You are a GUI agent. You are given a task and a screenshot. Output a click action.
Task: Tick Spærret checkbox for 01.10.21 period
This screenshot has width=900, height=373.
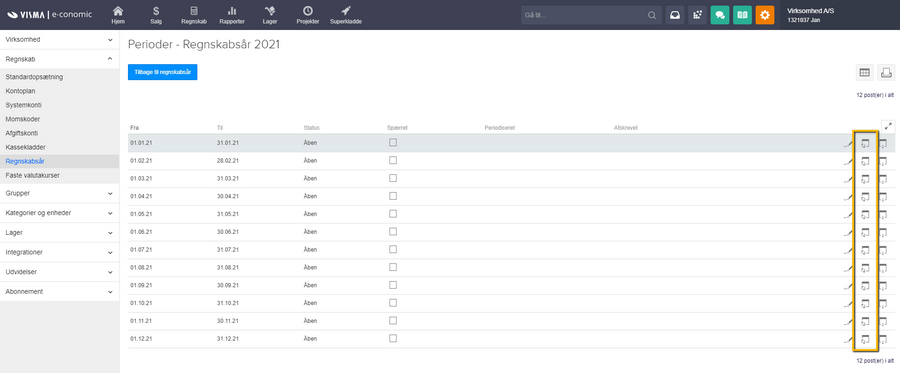pyautogui.click(x=393, y=302)
